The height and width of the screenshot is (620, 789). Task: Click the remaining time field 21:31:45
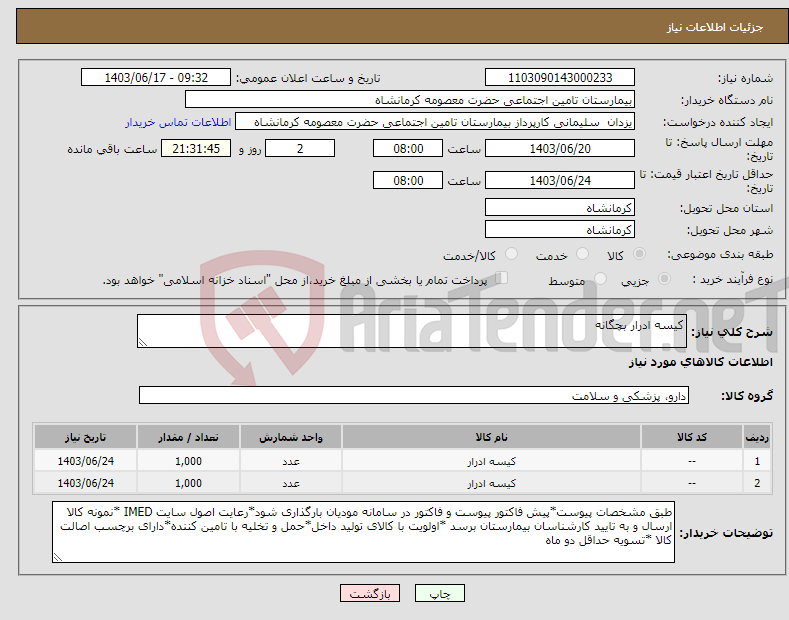196,148
